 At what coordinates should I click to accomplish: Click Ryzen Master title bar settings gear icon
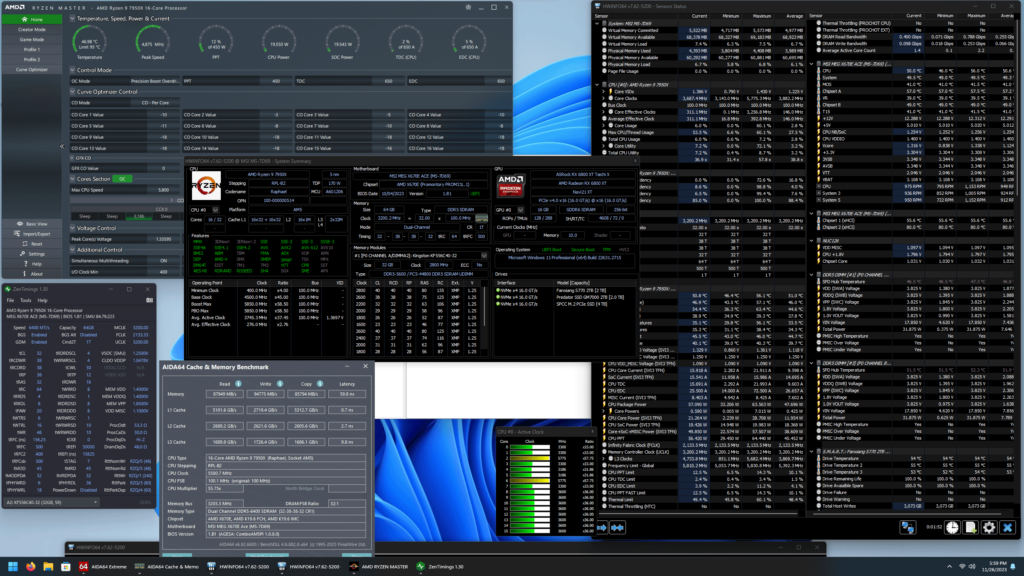click(468, 8)
